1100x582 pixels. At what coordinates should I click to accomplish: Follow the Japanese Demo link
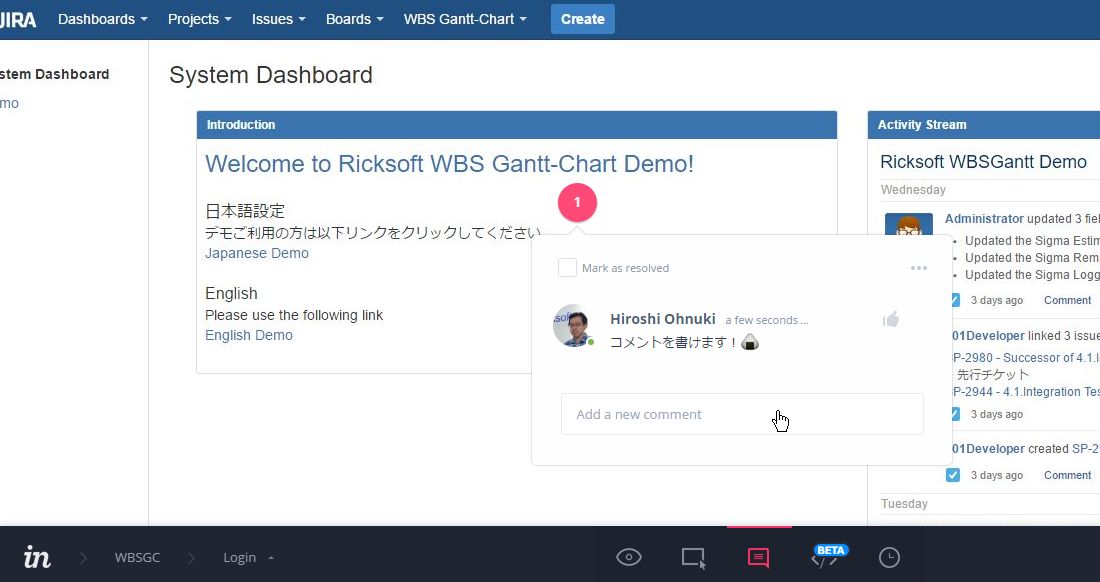(257, 253)
